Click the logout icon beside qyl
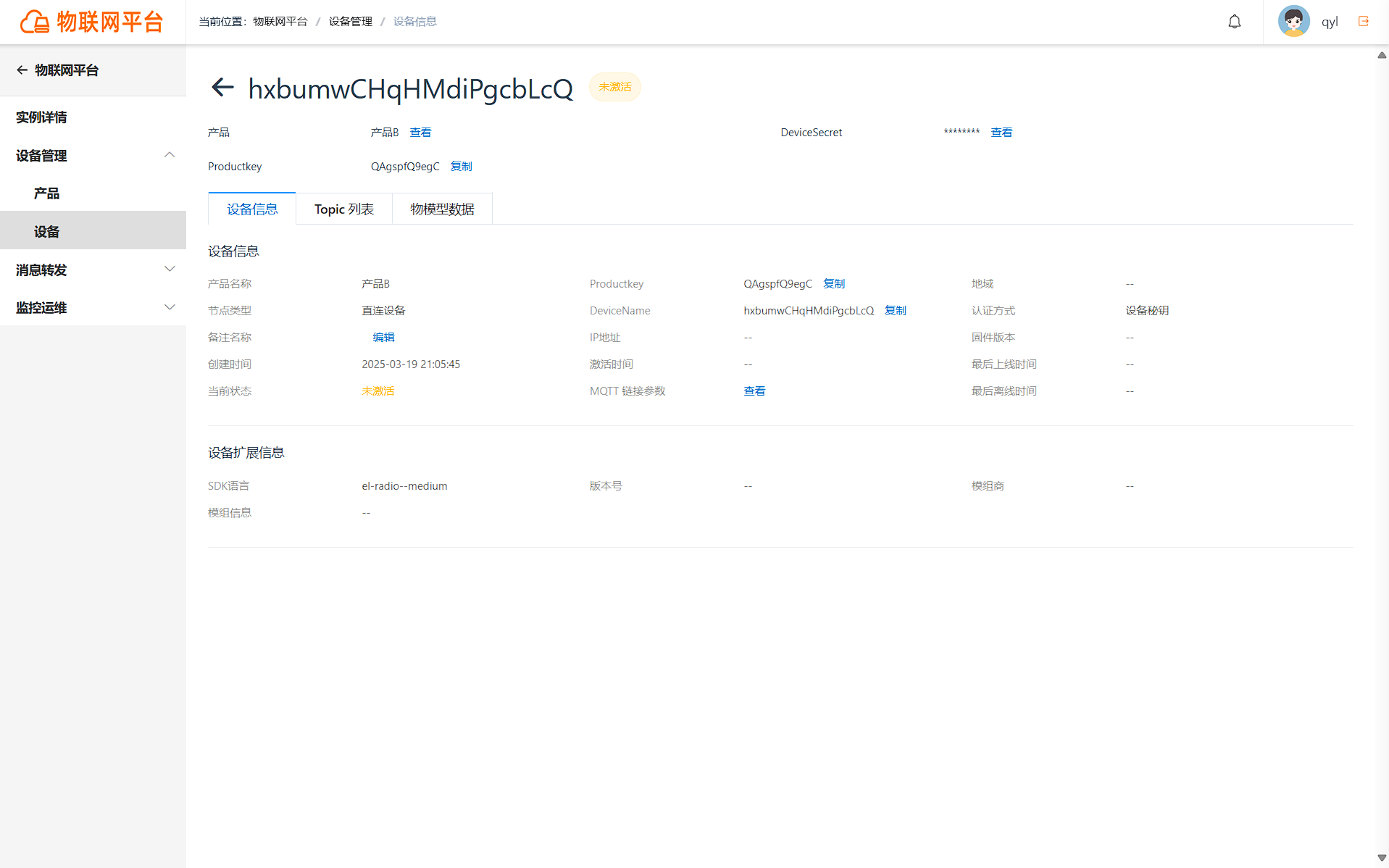 click(1364, 21)
